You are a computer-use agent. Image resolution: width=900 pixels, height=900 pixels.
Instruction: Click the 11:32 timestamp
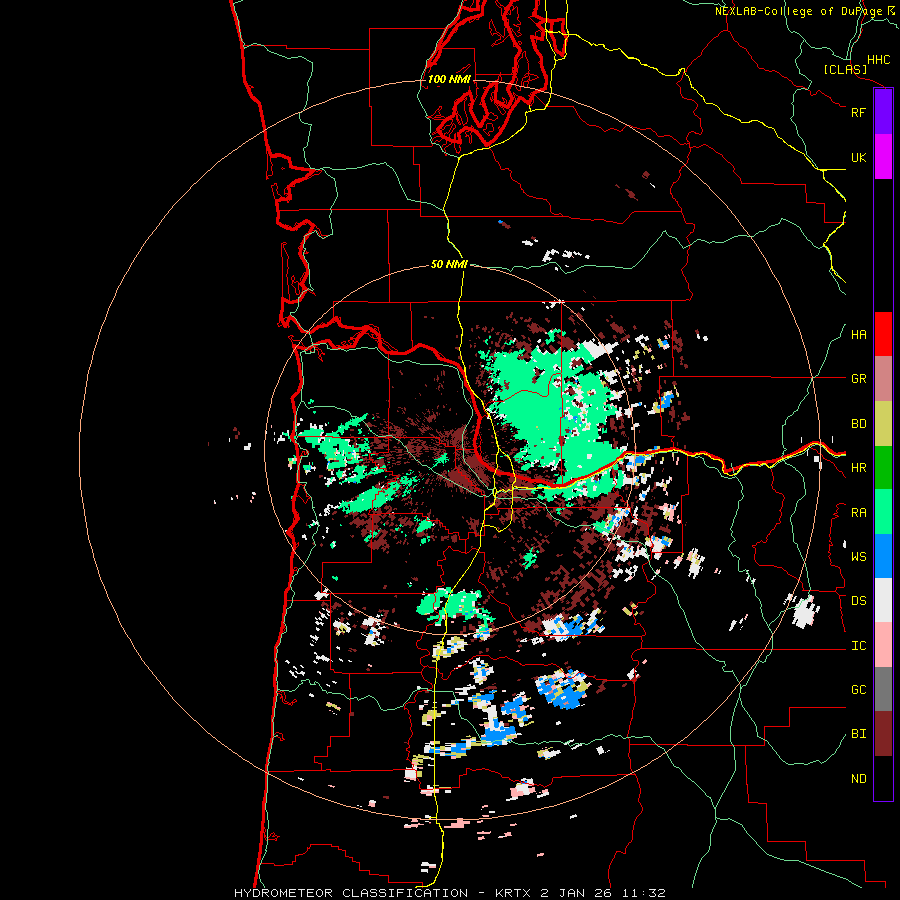[x=643, y=893]
